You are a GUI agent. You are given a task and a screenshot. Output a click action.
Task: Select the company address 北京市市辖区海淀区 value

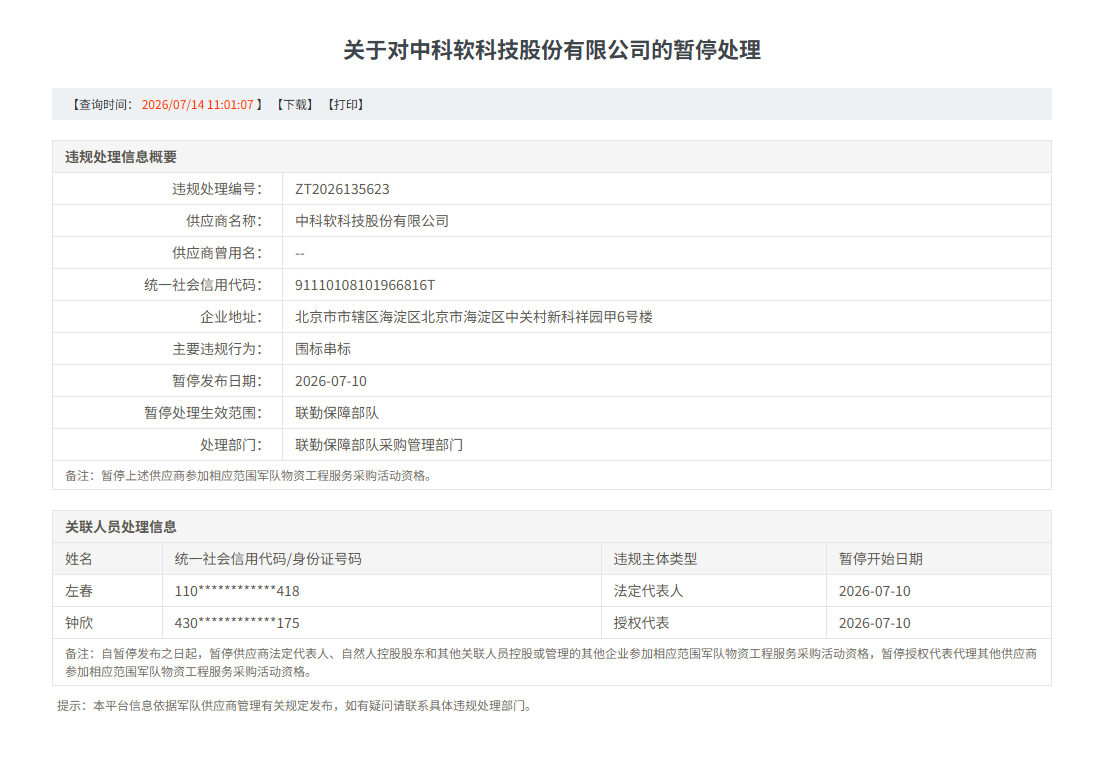point(474,317)
